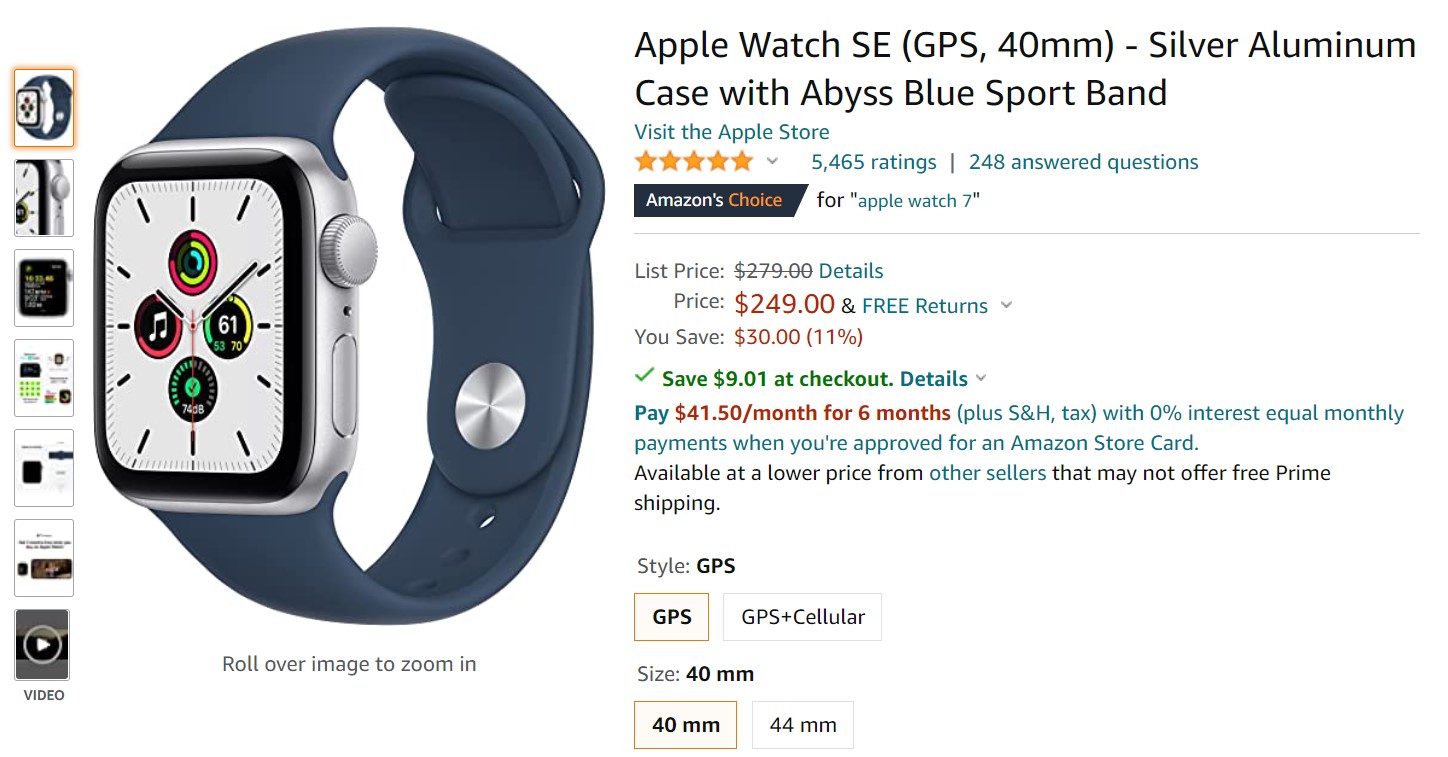
Task: Select the 40 mm size option
Action: pyautogui.click(x=685, y=725)
